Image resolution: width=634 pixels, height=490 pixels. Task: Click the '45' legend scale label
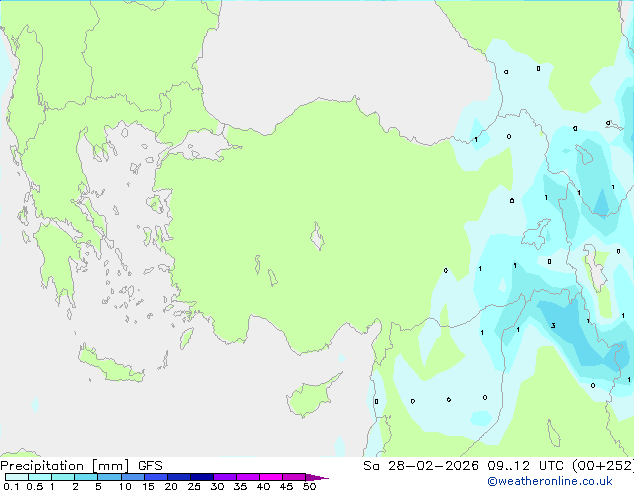(x=286, y=486)
